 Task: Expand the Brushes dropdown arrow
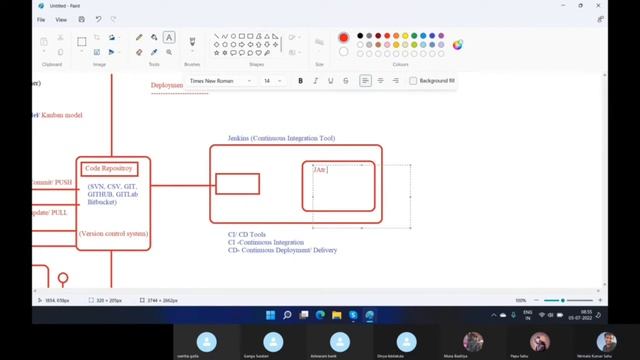coord(192,52)
